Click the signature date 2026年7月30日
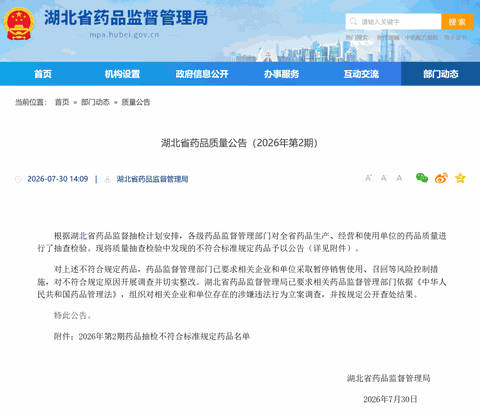The height and width of the screenshot is (412, 480). point(390,399)
